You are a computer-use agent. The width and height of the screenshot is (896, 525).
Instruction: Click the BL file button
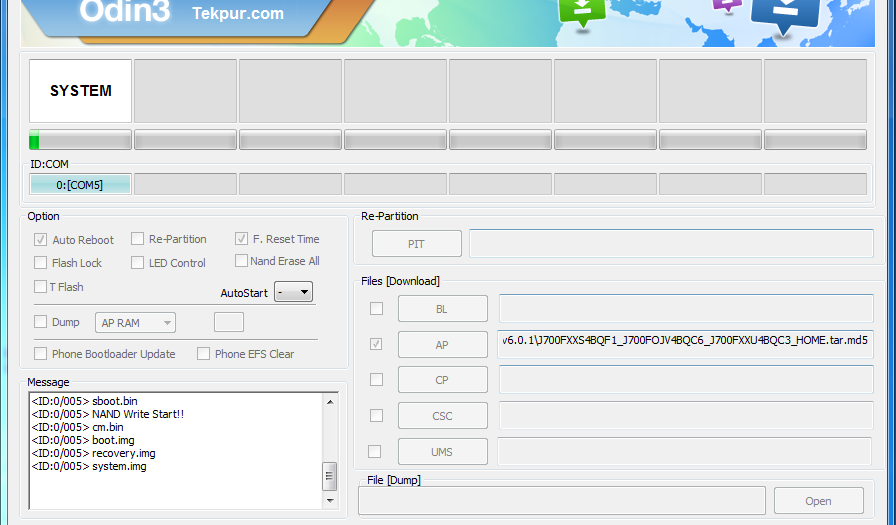click(x=443, y=308)
